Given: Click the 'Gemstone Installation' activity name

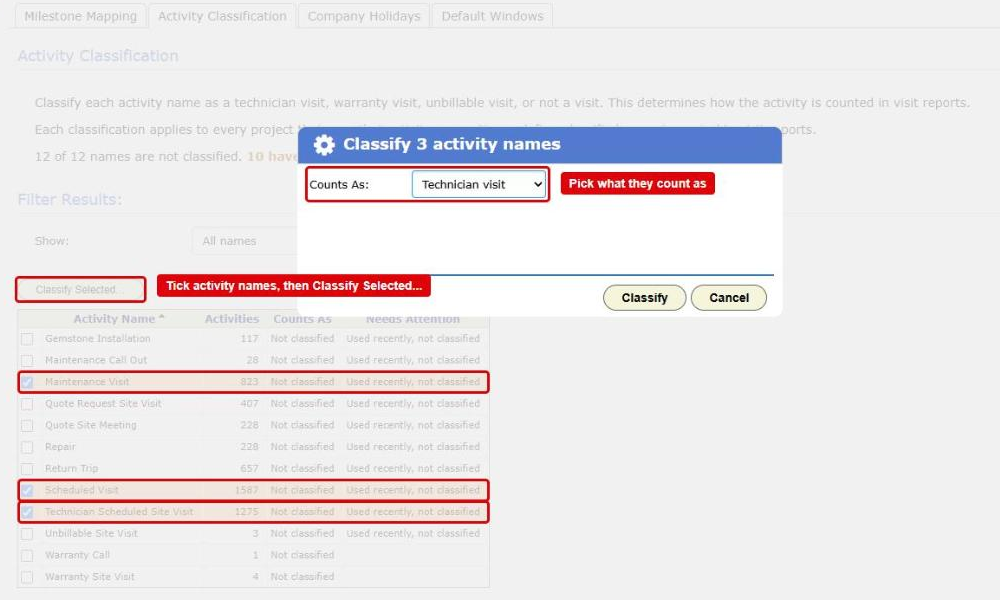Looking at the screenshot, I should [98, 339].
